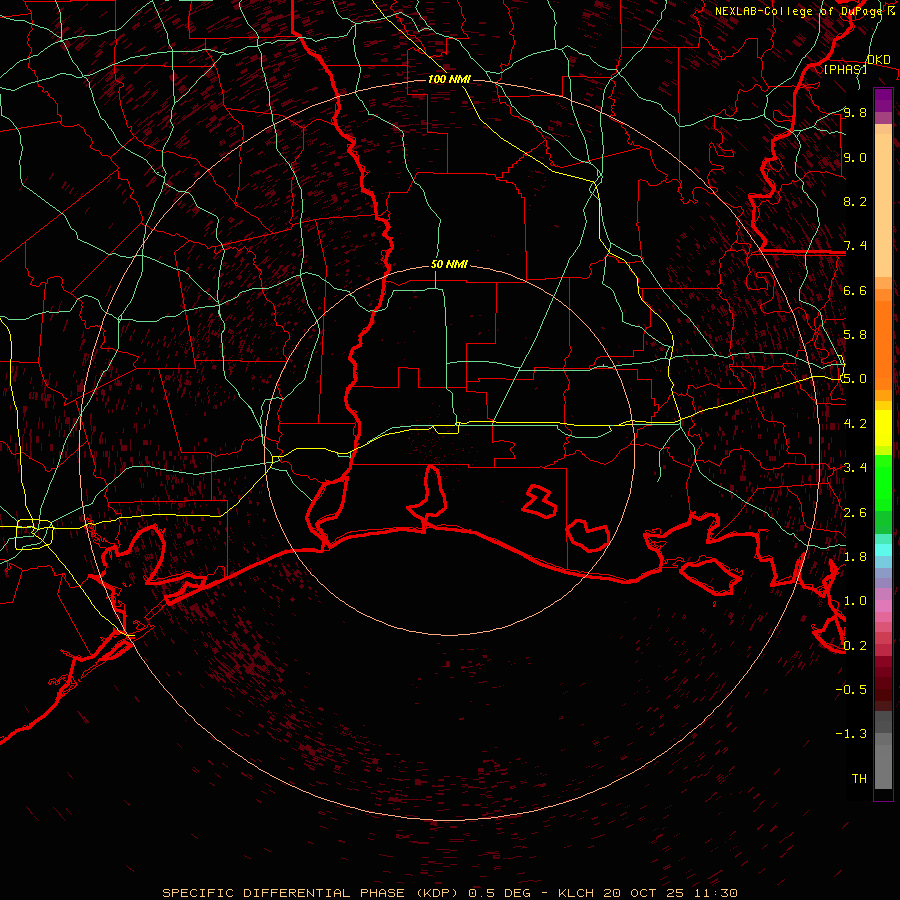Screen dimensions: 900x900
Task: Click the 5.8 scale value
Action: tap(855, 335)
